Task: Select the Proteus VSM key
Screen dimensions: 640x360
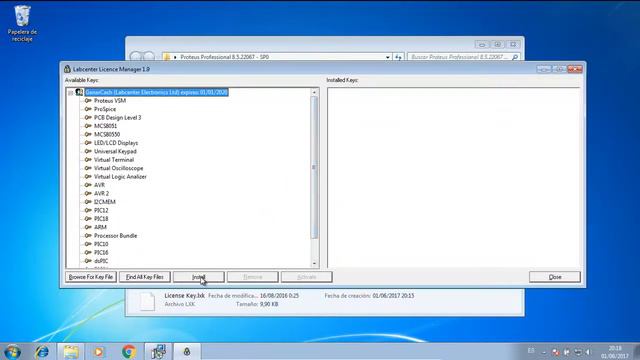Action: [x=110, y=101]
